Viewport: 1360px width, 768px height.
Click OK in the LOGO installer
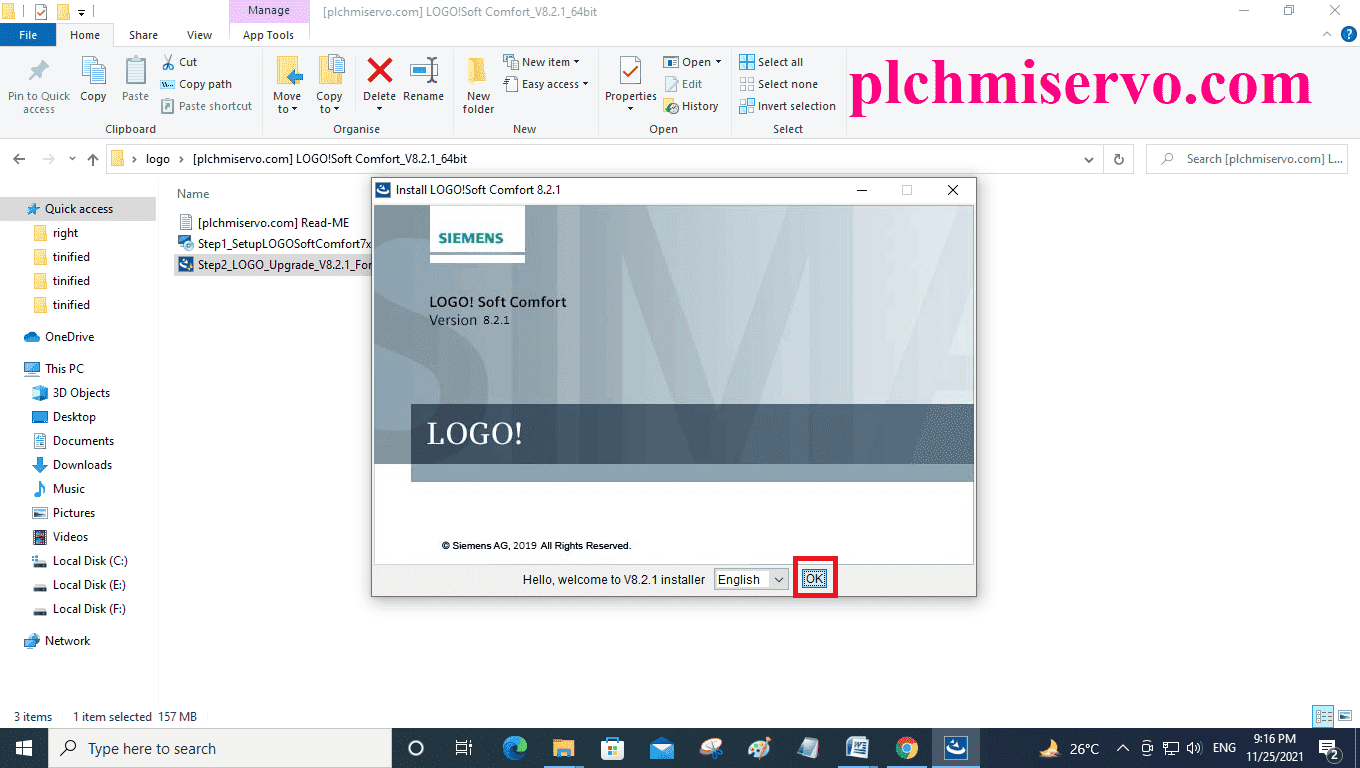815,579
